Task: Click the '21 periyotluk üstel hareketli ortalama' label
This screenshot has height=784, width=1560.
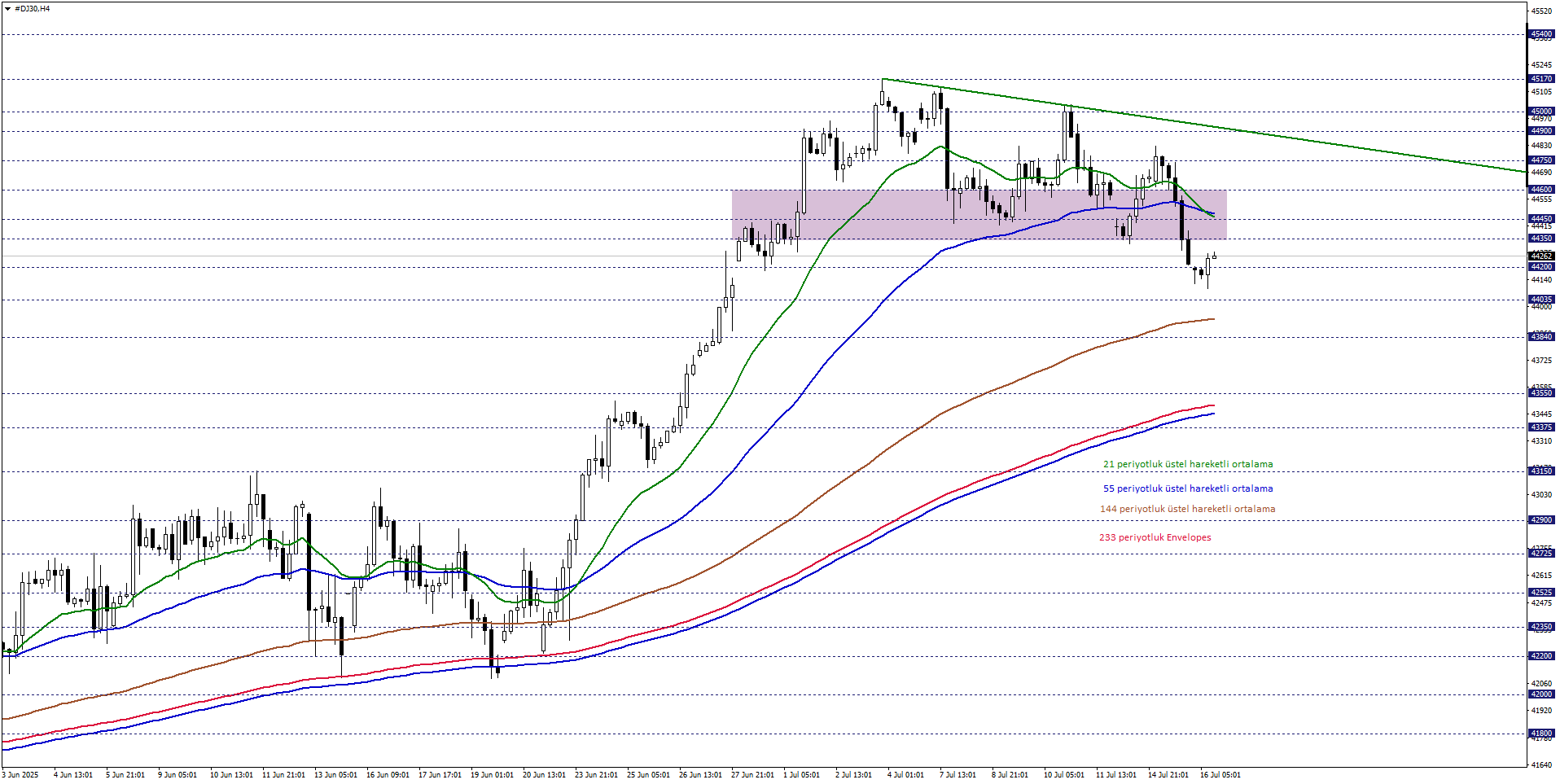Action: (x=1188, y=464)
